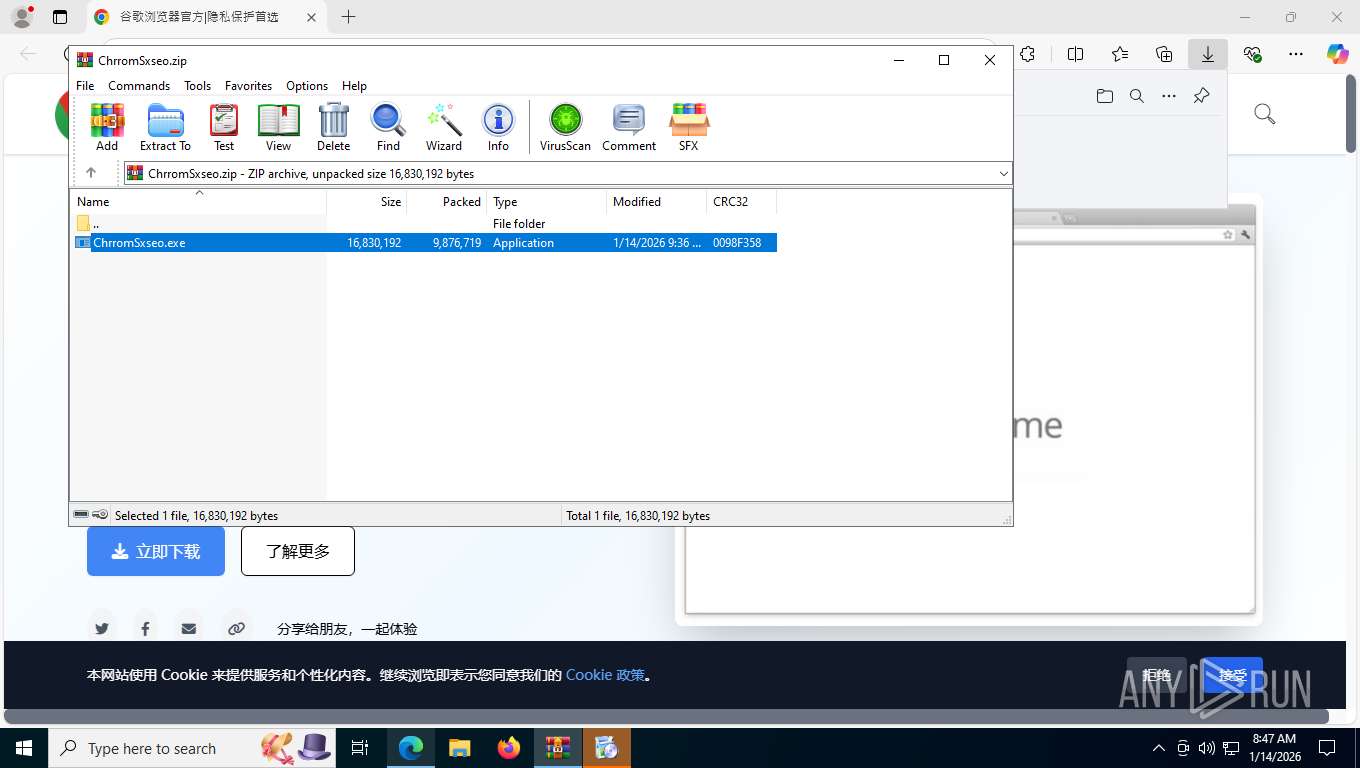This screenshot has width=1360, height=768.
Task: Share via the Twitter icon
Action: 101,628
